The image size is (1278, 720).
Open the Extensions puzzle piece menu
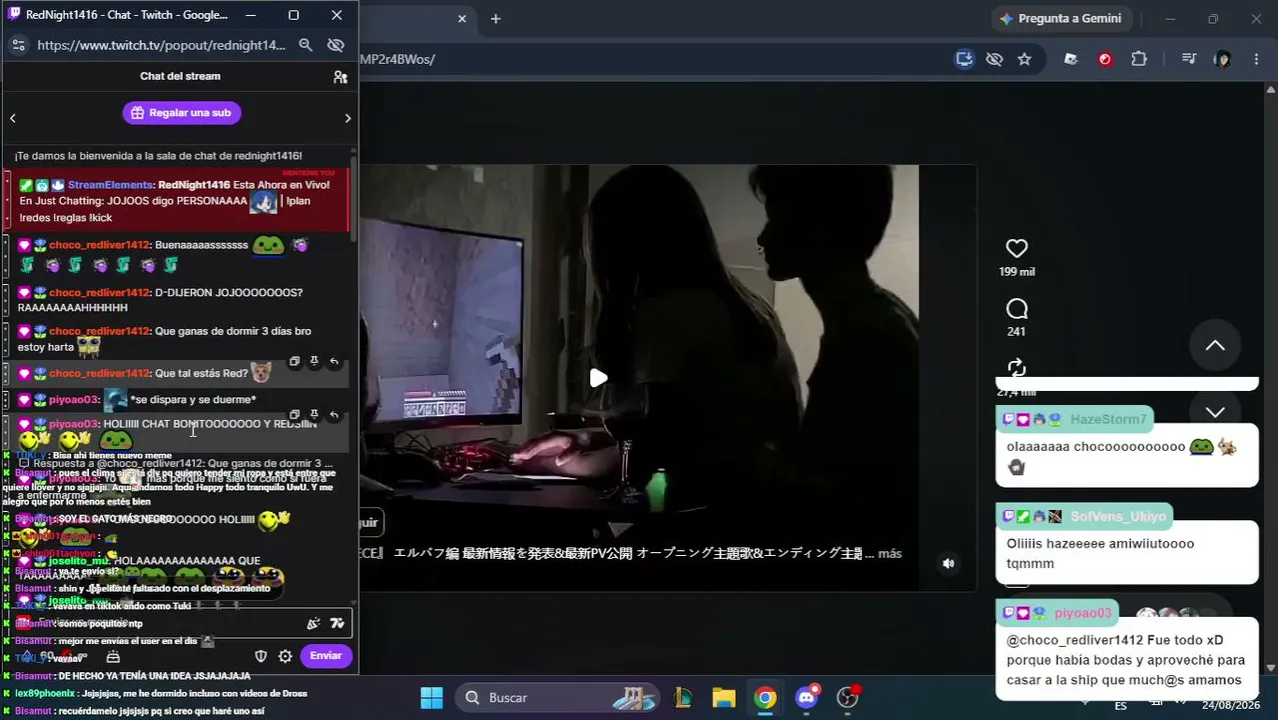(1139, 59)
